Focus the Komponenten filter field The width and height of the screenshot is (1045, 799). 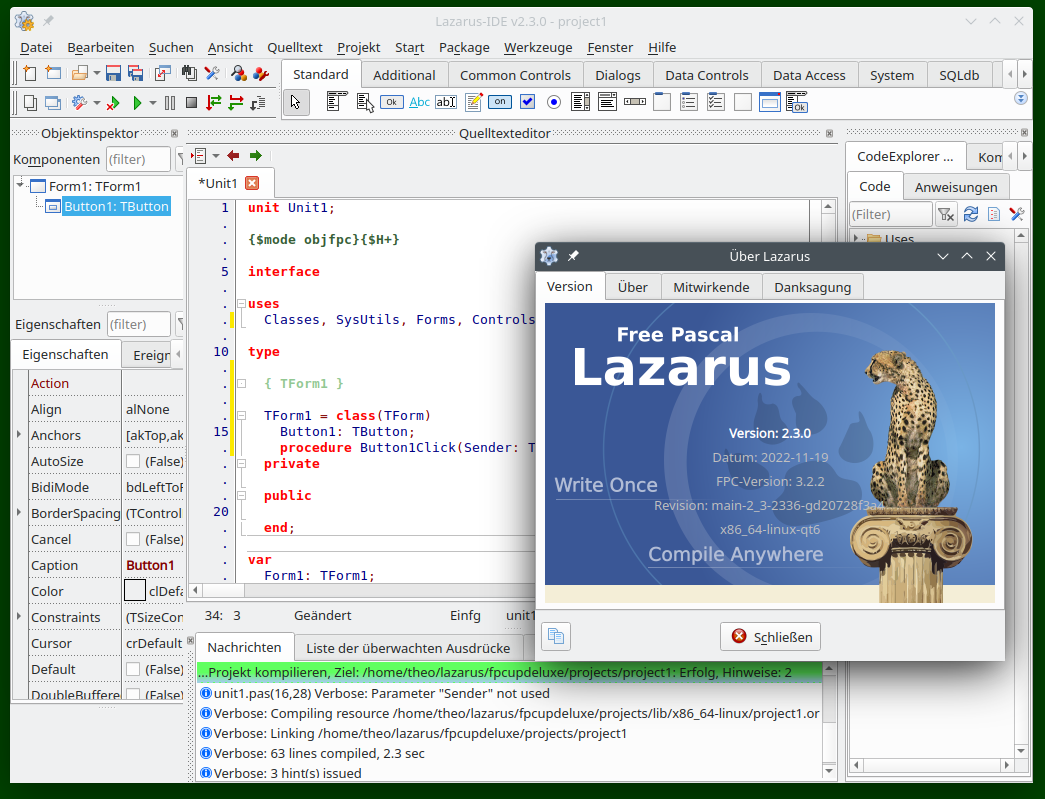click(139, 159)
